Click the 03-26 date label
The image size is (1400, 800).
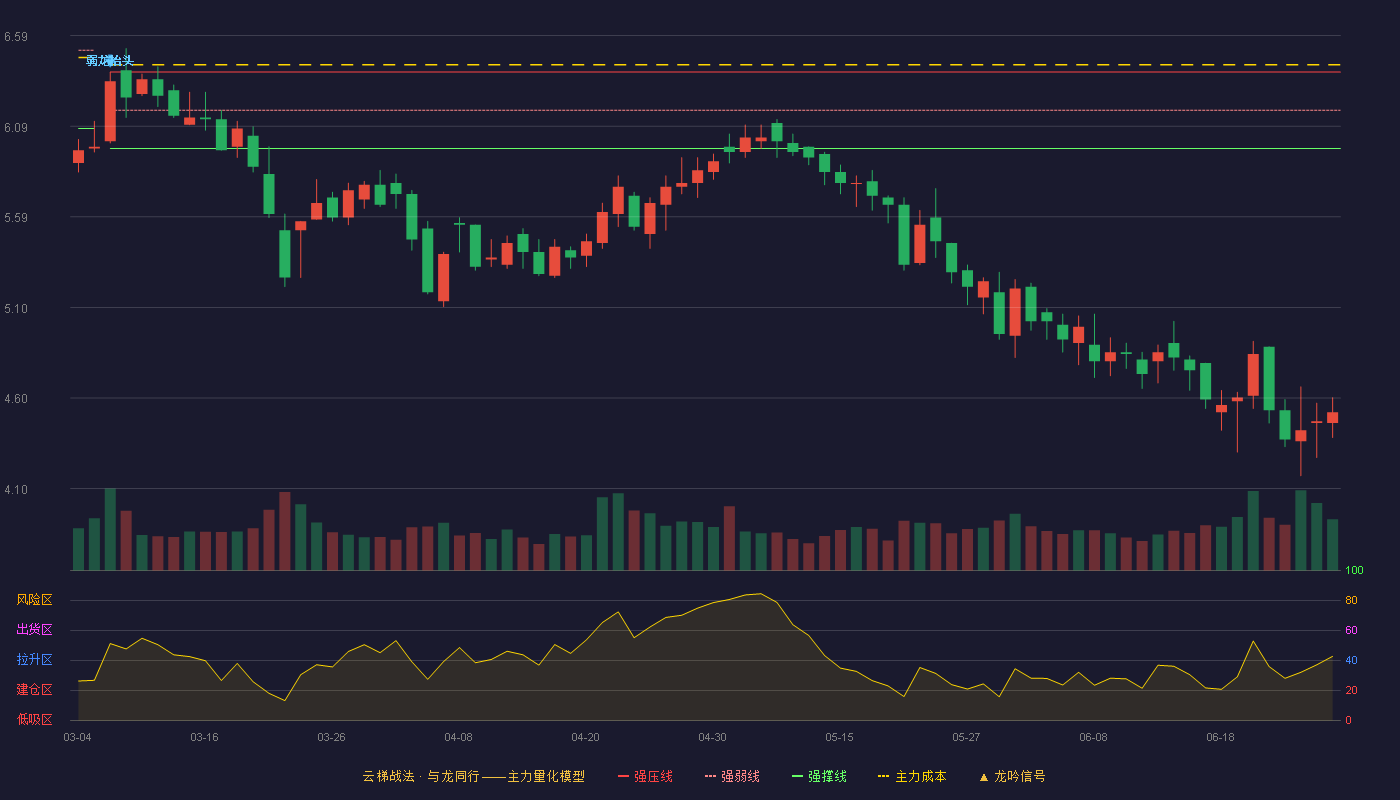[x=331, y=737]
